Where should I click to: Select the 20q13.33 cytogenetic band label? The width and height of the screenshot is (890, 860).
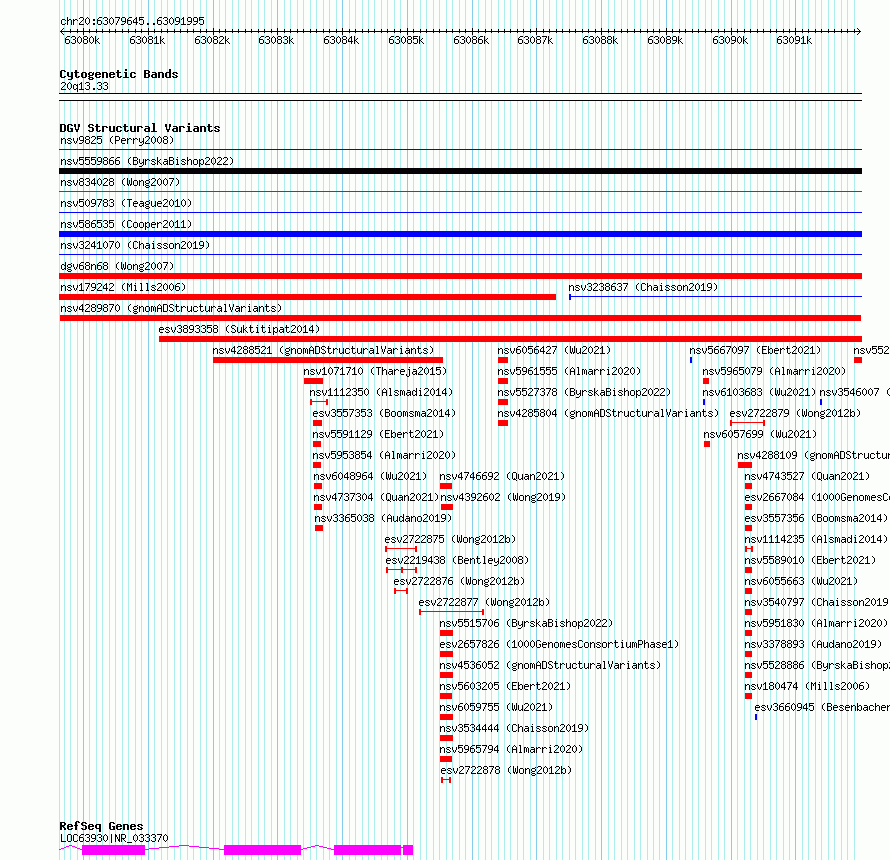point(84,86)
